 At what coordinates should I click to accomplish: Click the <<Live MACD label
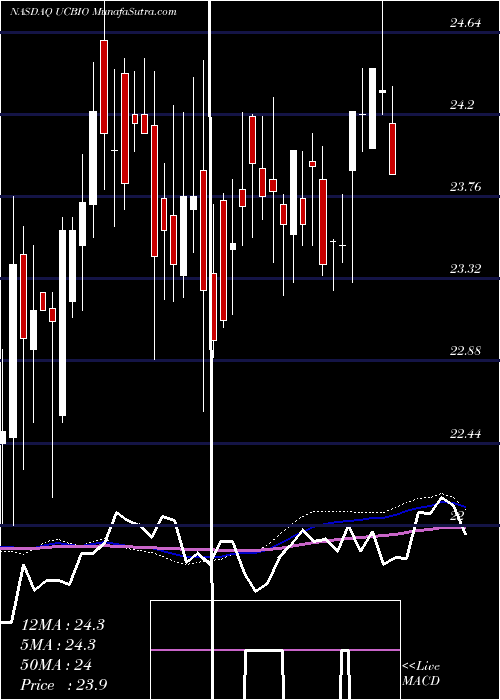click(421, 673)
